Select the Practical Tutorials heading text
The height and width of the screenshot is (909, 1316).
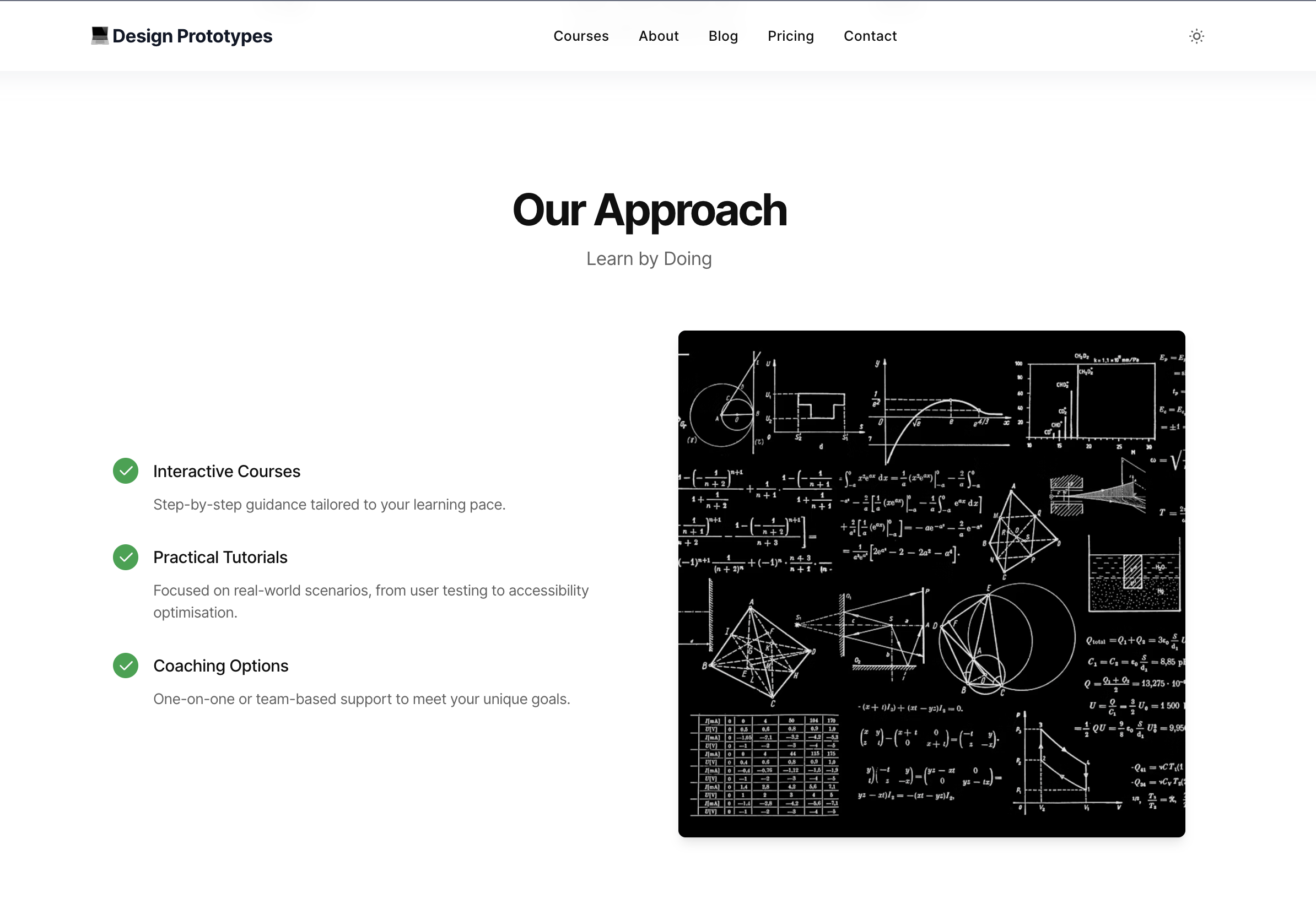[x=220, y=558]
